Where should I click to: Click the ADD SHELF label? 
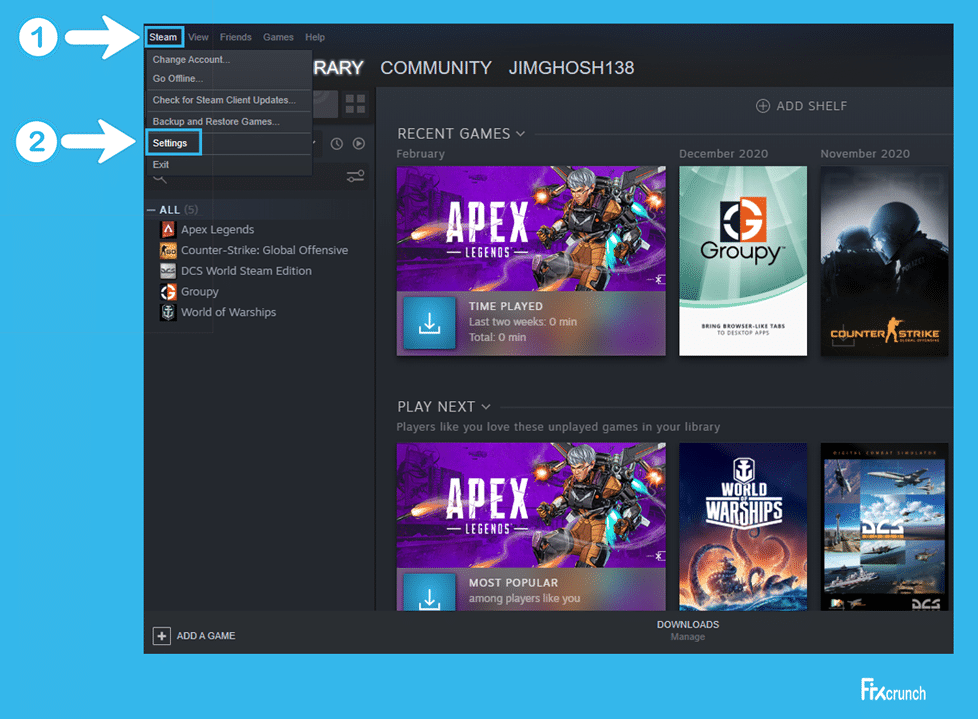tap(811, 106)
